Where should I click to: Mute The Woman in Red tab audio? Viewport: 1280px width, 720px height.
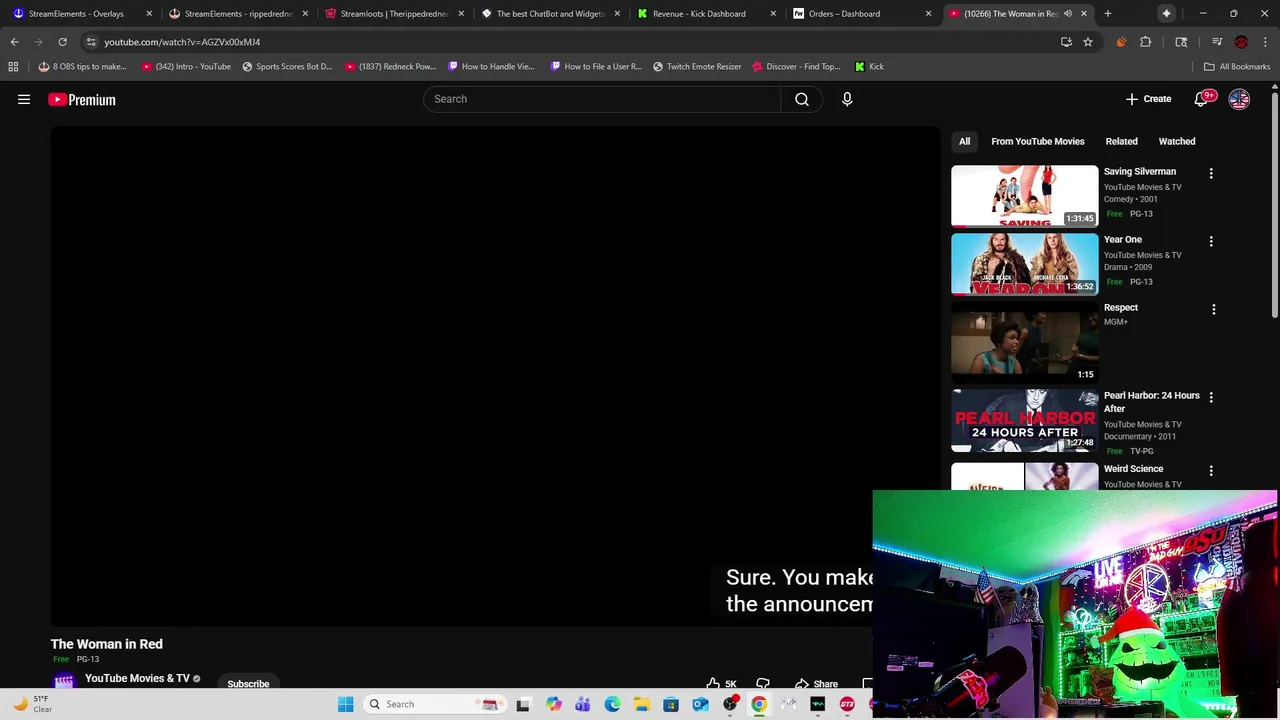coord(1067,14)
